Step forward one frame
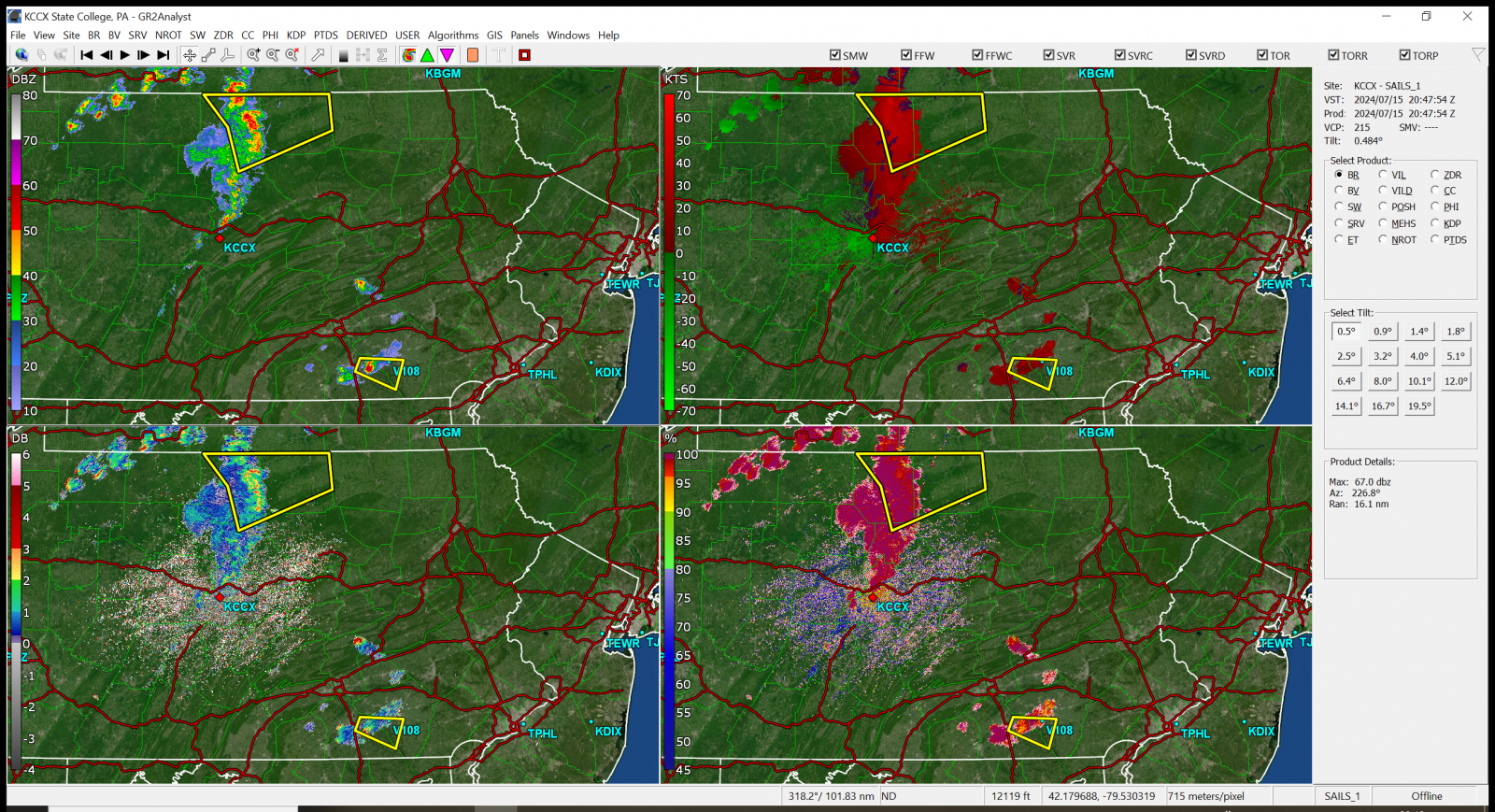 click(x=144, y=55)
